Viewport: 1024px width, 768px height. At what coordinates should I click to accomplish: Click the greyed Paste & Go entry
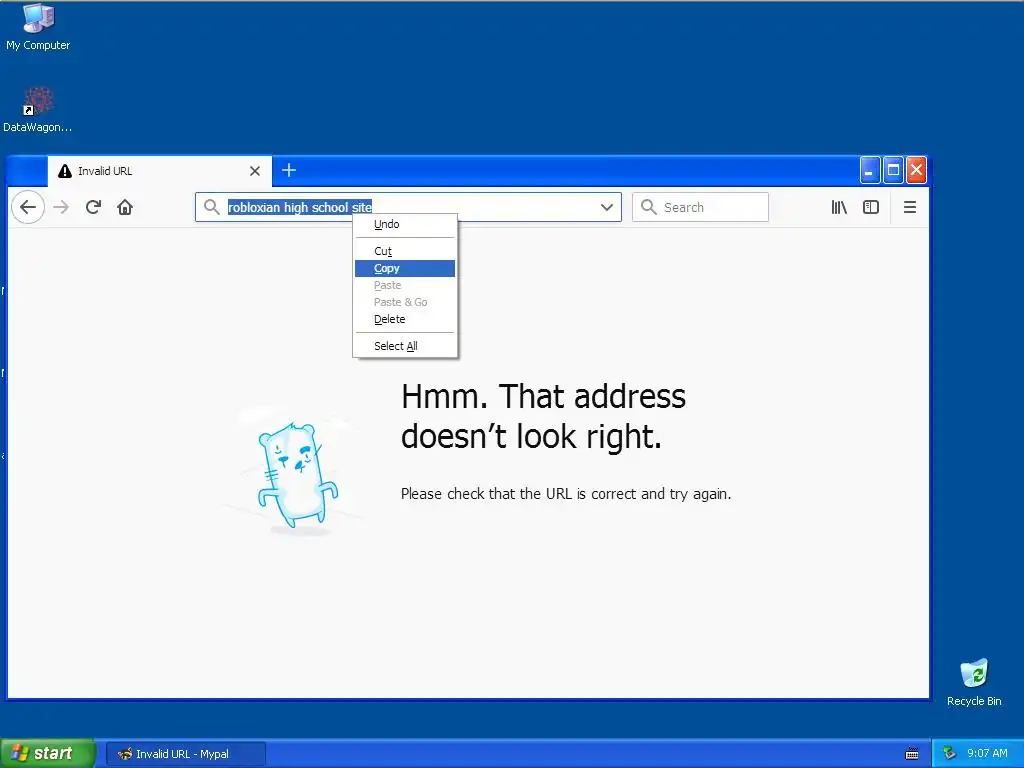(x=405, y=302)
